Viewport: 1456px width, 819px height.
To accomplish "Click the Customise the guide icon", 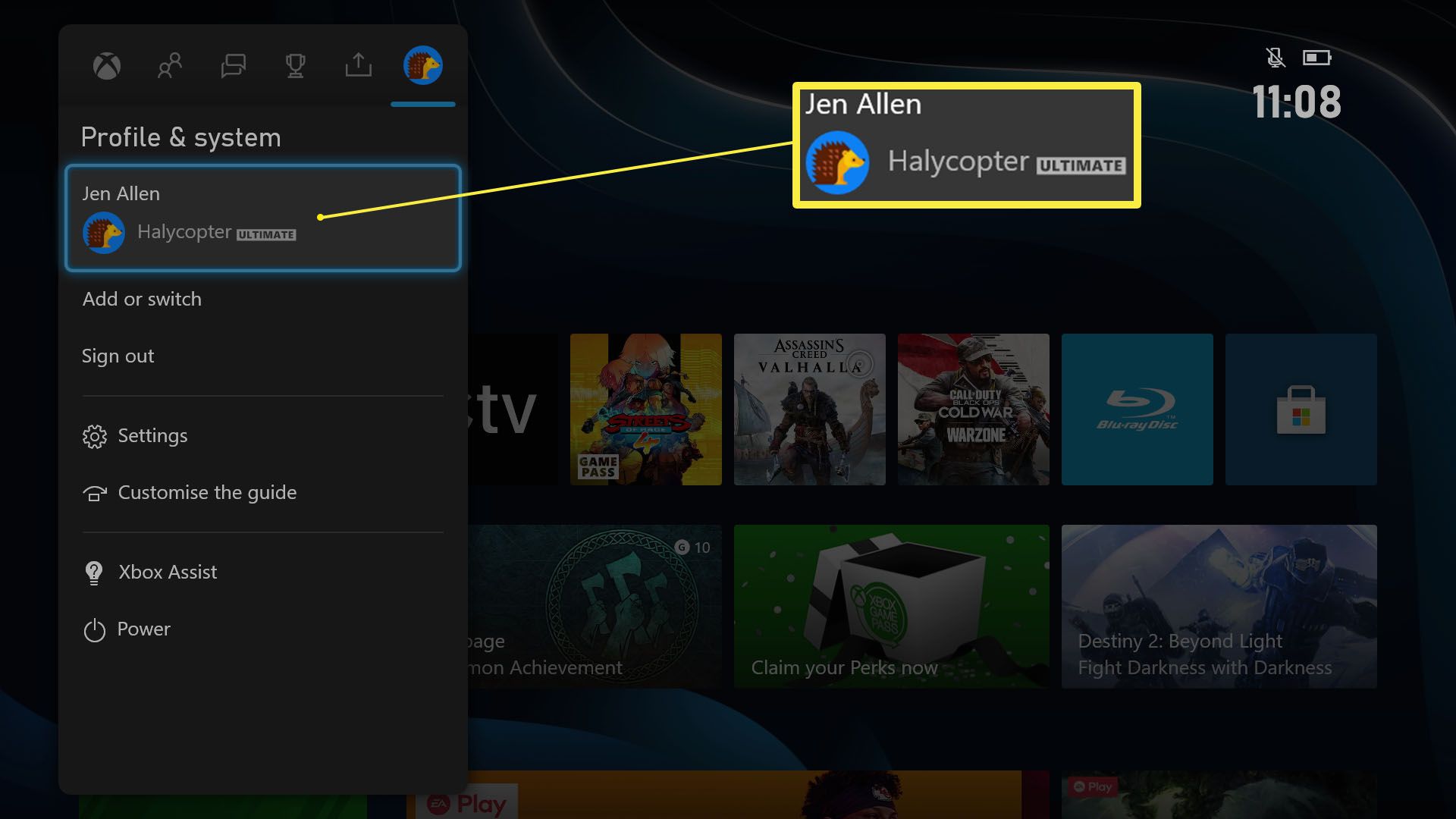I will [x=95, y=494].
